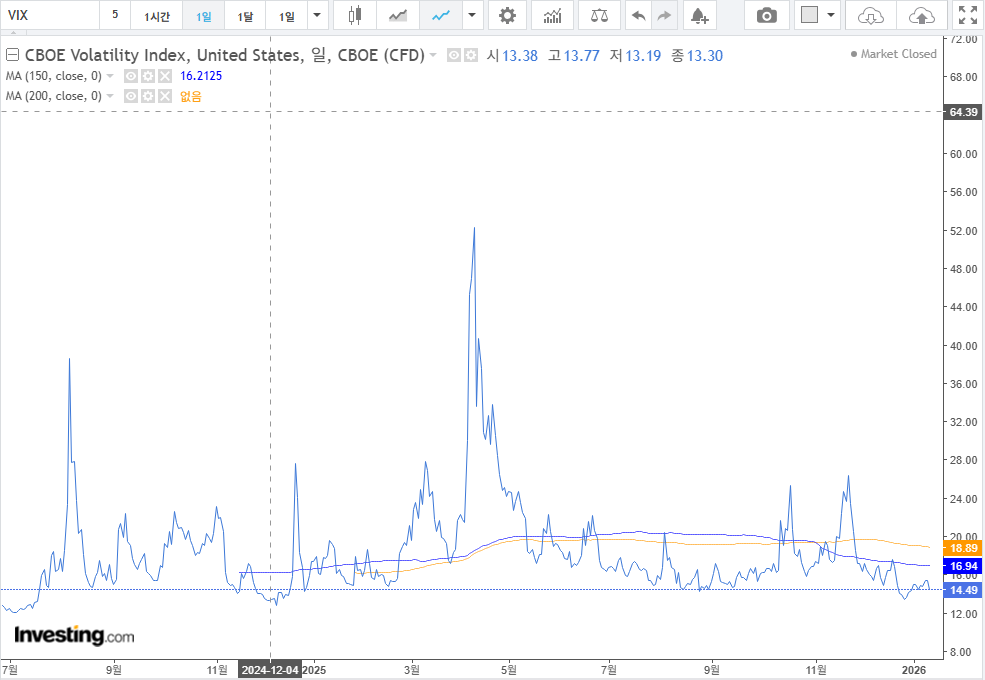Click the 2024-12-04 date label on time axis
The height and width of the screenshot is (680, 985).
click(269, 670)
